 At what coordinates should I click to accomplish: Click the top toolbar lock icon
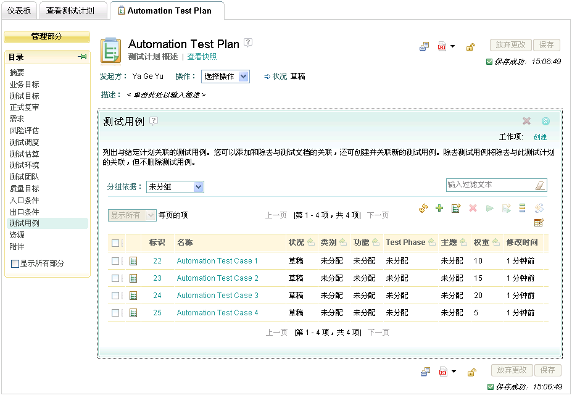point(470,47)
